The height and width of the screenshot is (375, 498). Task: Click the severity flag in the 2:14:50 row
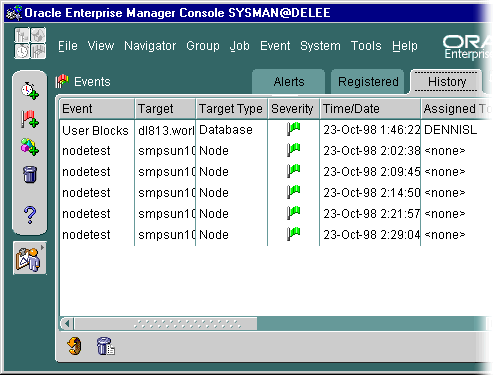(293, 192)
